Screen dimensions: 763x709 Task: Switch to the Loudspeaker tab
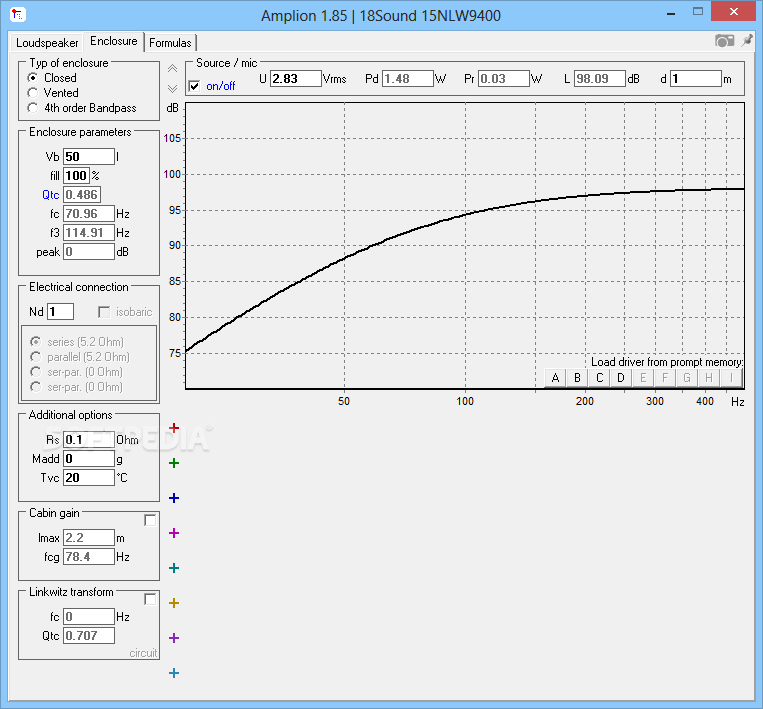click(47, 43)
